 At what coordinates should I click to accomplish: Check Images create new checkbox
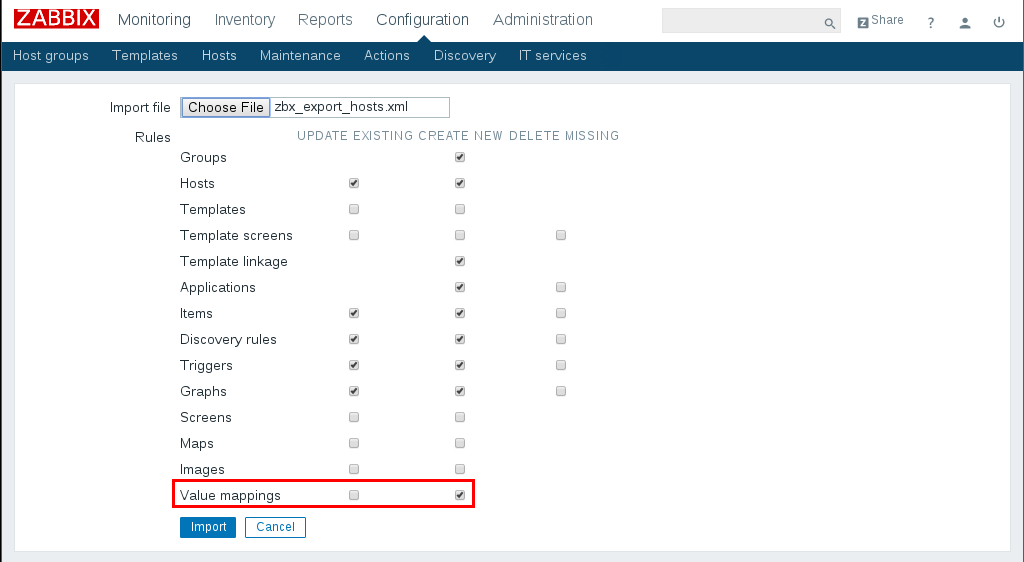(460, 469)
